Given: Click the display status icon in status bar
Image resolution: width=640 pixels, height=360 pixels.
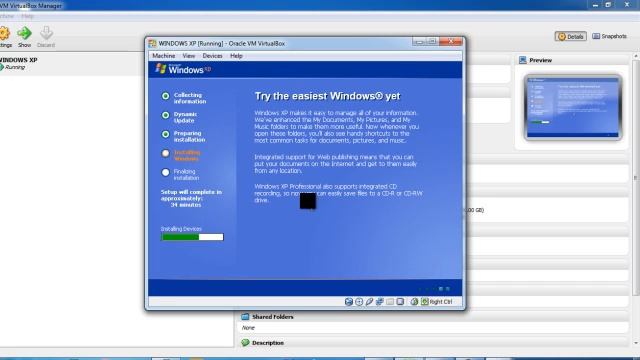Looking at the screenshot, I should [400, 302].
